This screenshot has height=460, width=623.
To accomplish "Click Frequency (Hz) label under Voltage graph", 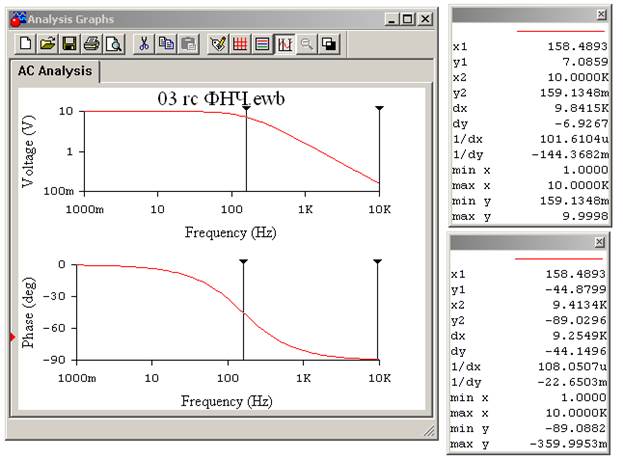I will [x=230, y=232].
